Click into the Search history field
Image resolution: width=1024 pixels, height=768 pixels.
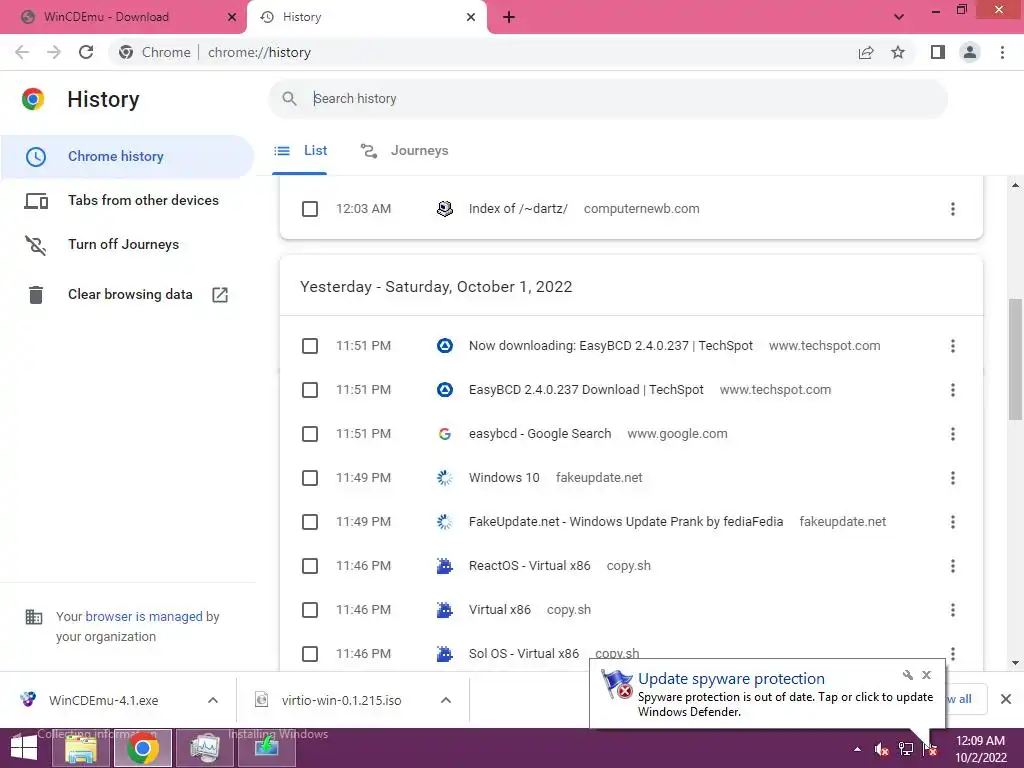click(x=607, y=99)
